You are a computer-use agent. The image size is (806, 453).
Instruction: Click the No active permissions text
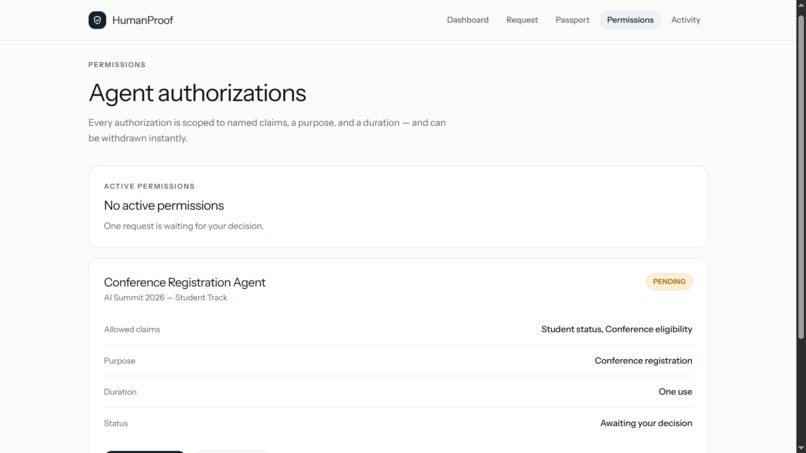pyautogui.click(x=163, y=205)
